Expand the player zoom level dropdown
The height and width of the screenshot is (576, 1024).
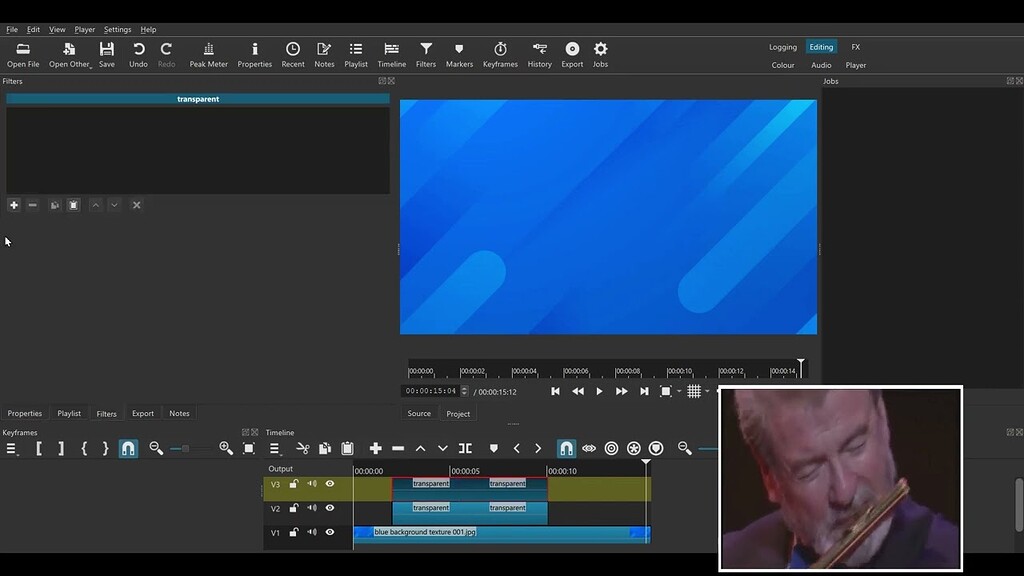679,391
